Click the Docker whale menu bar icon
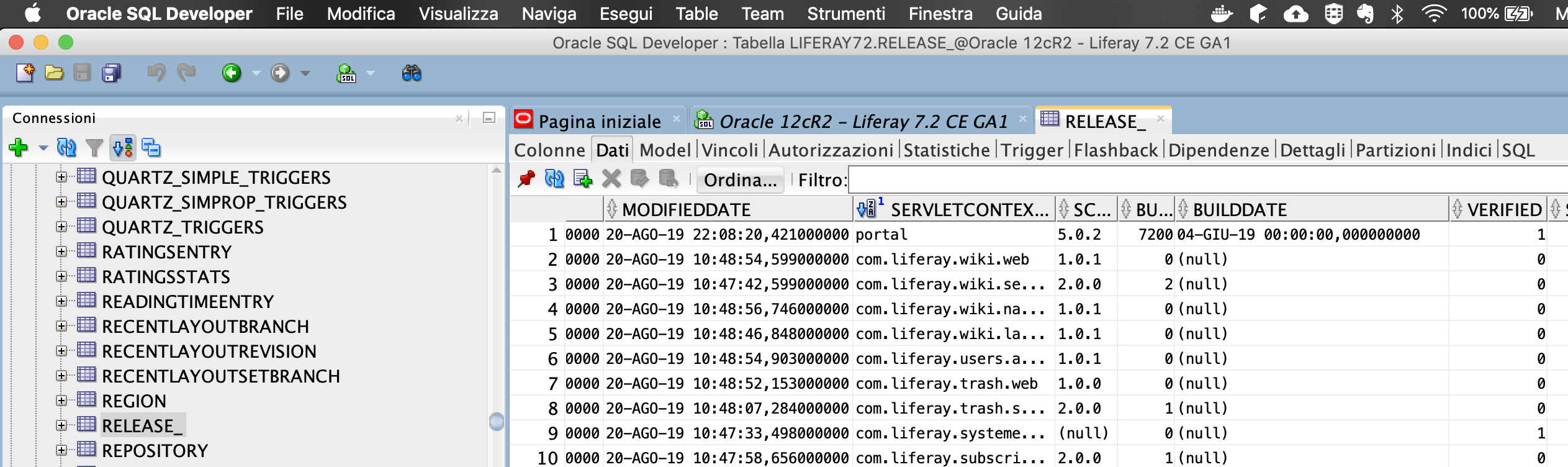This screenshot has width=1568, height=467. click(1222, 14)
